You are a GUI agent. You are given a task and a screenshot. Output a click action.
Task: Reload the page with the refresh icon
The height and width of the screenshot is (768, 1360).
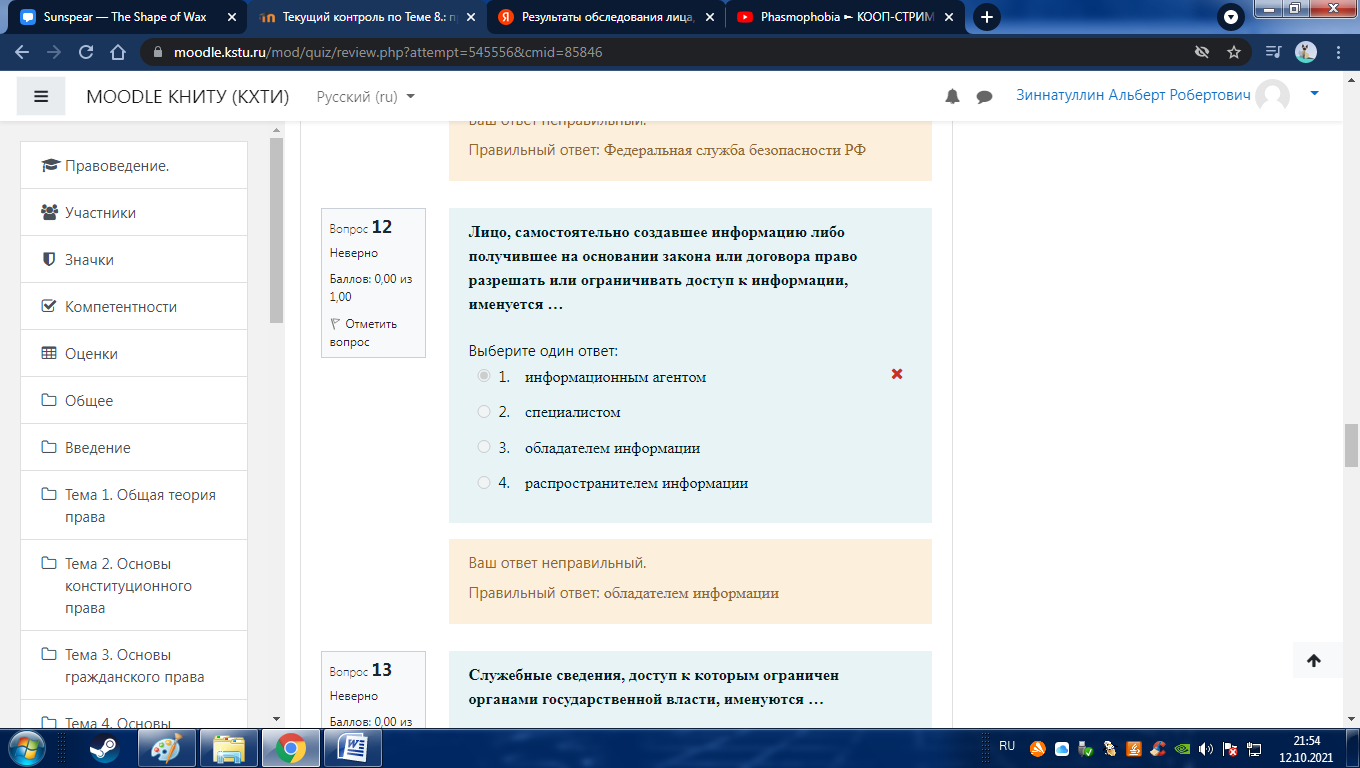(x=86, y=52)
